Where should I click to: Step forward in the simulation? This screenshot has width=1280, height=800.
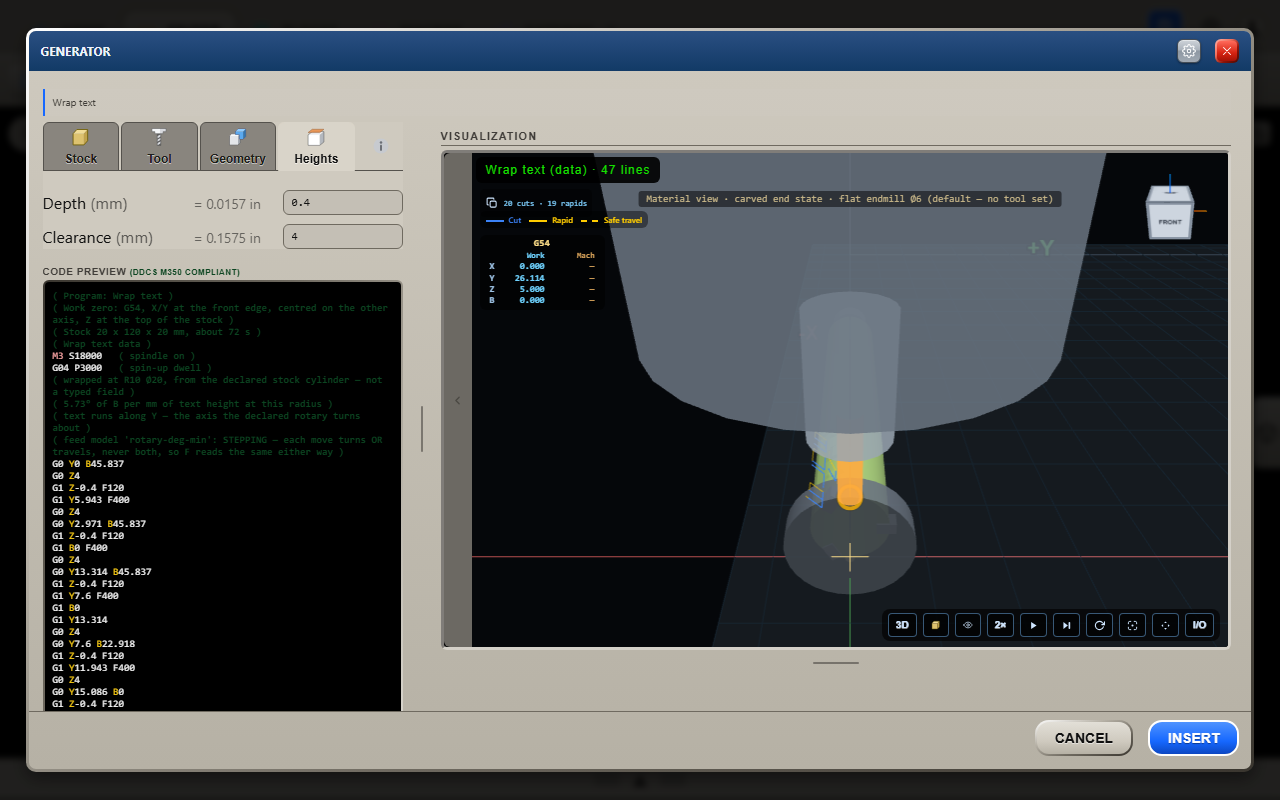tap(1067, 625)
